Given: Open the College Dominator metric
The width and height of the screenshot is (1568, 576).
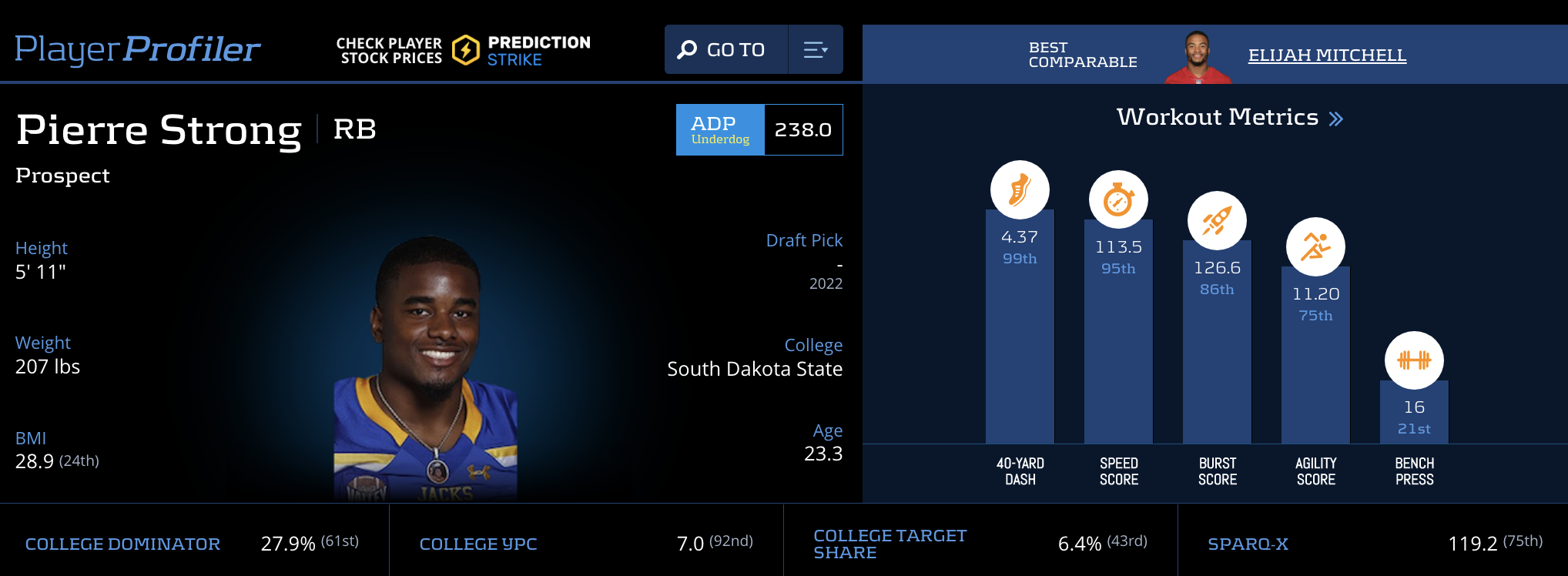Looking at the screenshot, I should click(122, 544).
